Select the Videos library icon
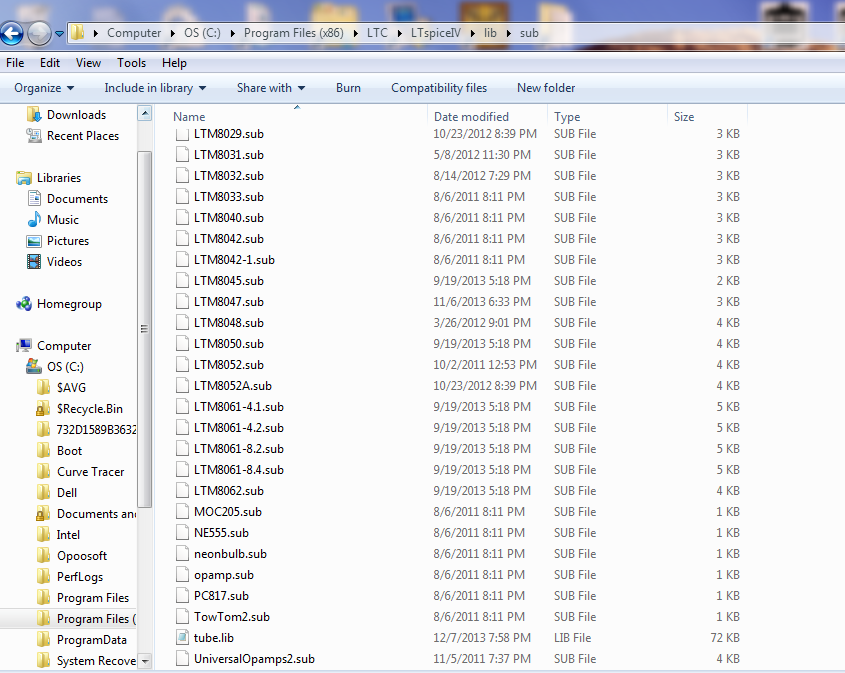This screenshot has width=845, height=673. tap(34, 262)
